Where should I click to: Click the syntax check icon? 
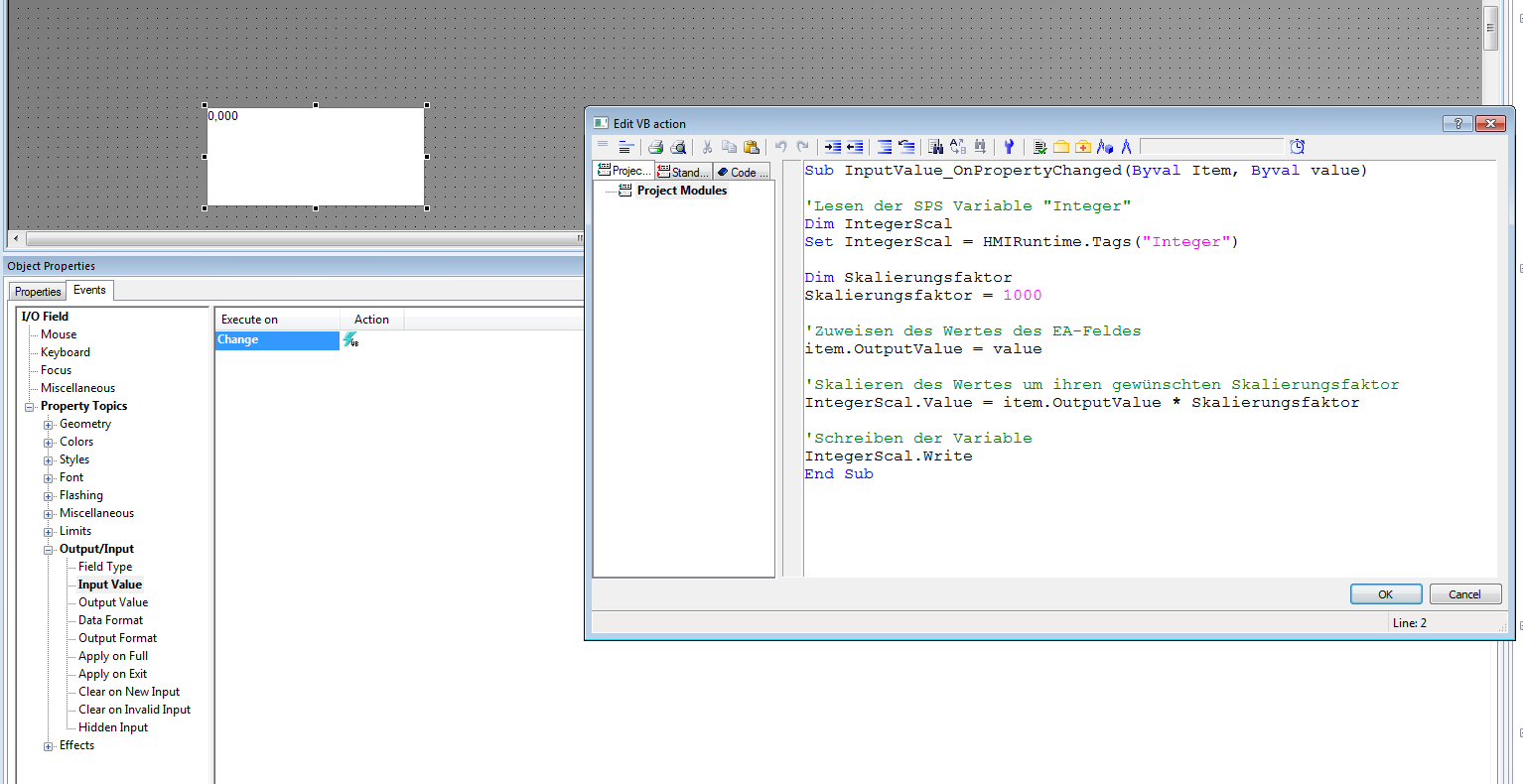tap(1039, 147)
